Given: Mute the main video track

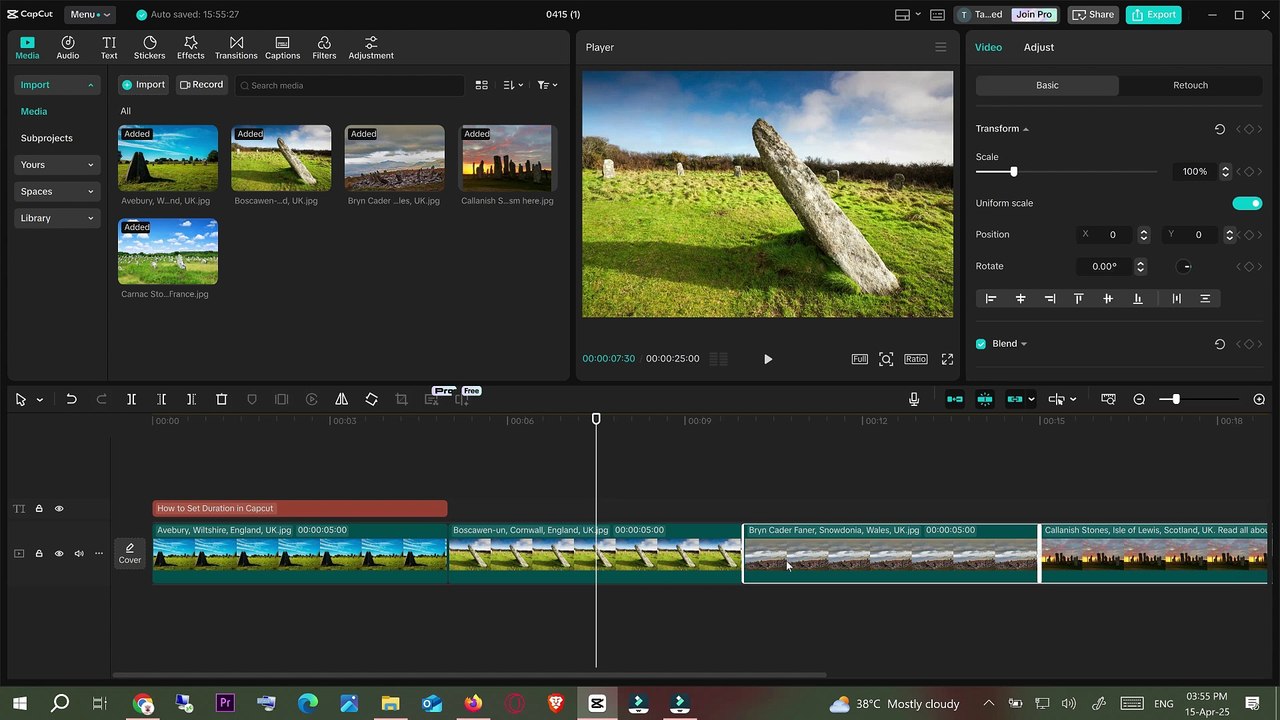Looking at the screenshot, I should [79, 553].
